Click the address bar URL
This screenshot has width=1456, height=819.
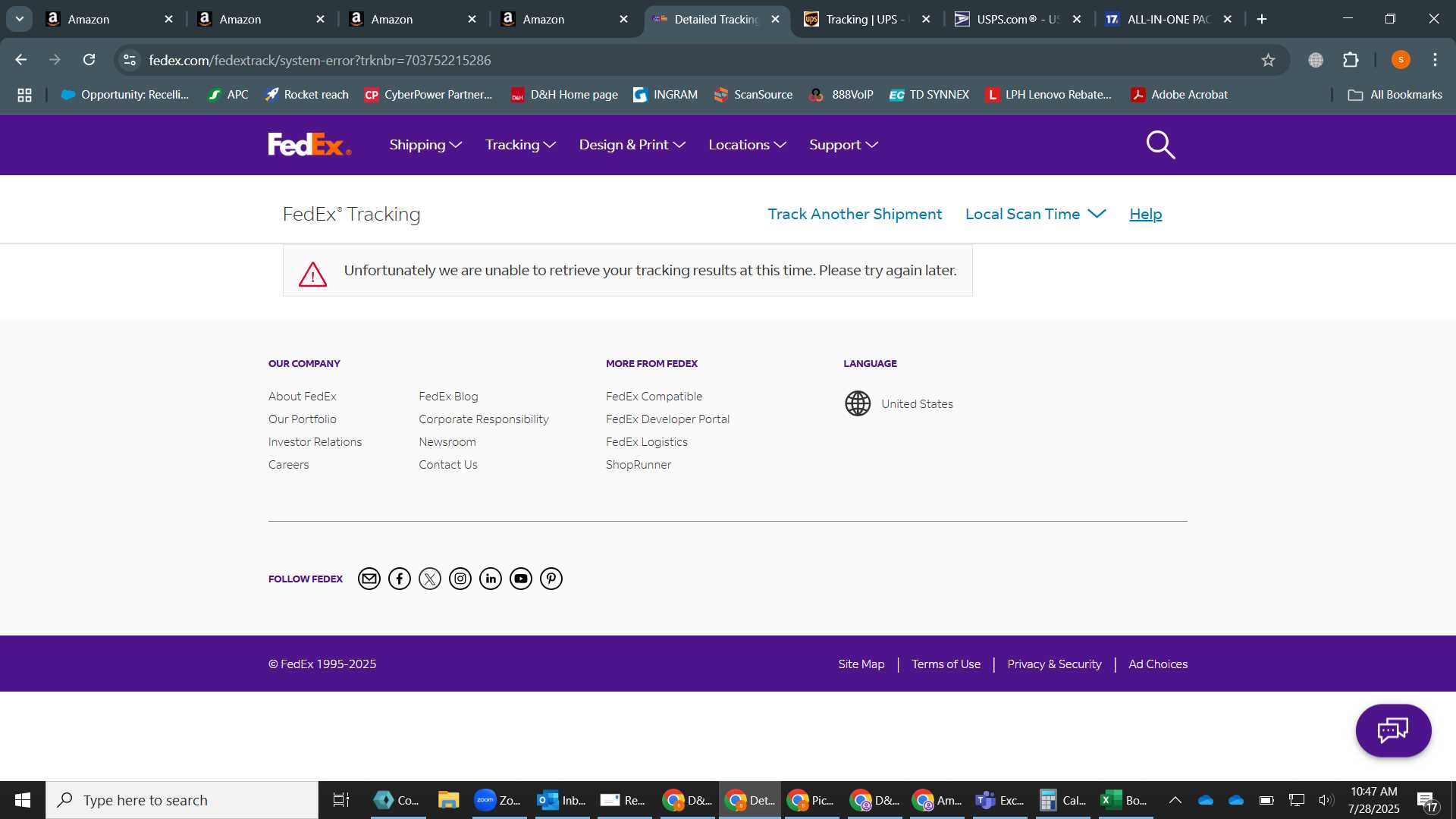(x=319, y=60)
